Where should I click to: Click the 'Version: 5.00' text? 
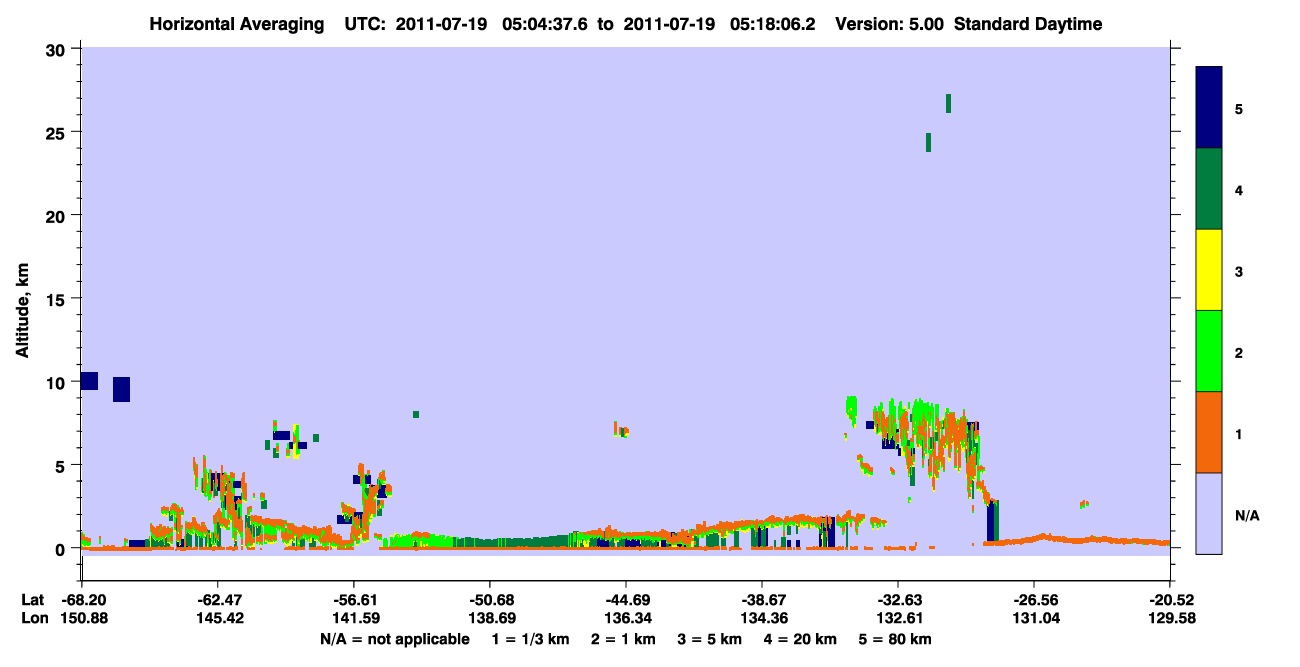click(891, 24)
